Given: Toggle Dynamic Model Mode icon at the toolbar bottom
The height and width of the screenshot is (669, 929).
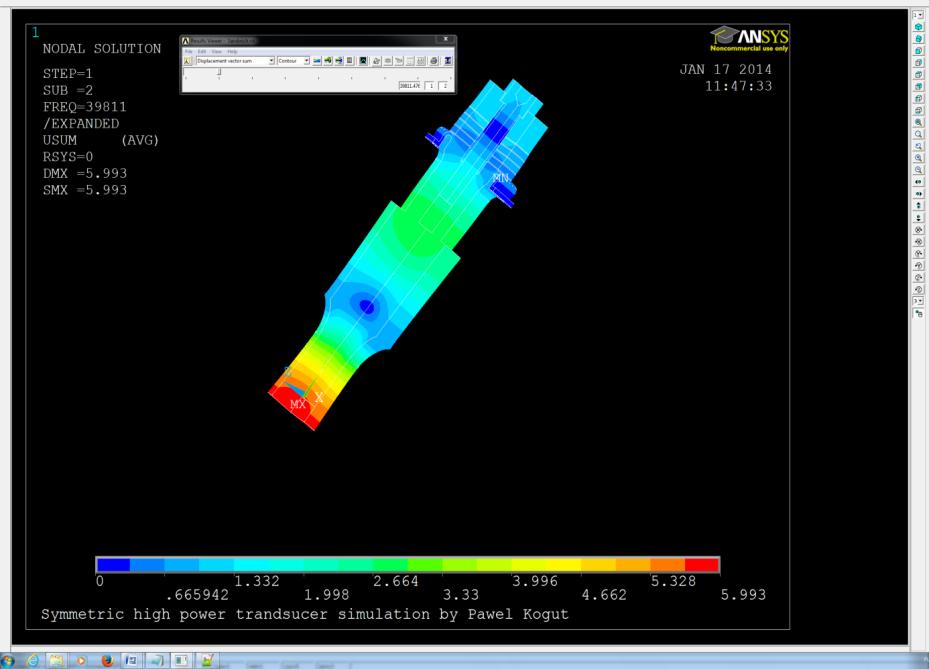Looking at the screenshot, I should click(x=919, y=313).
